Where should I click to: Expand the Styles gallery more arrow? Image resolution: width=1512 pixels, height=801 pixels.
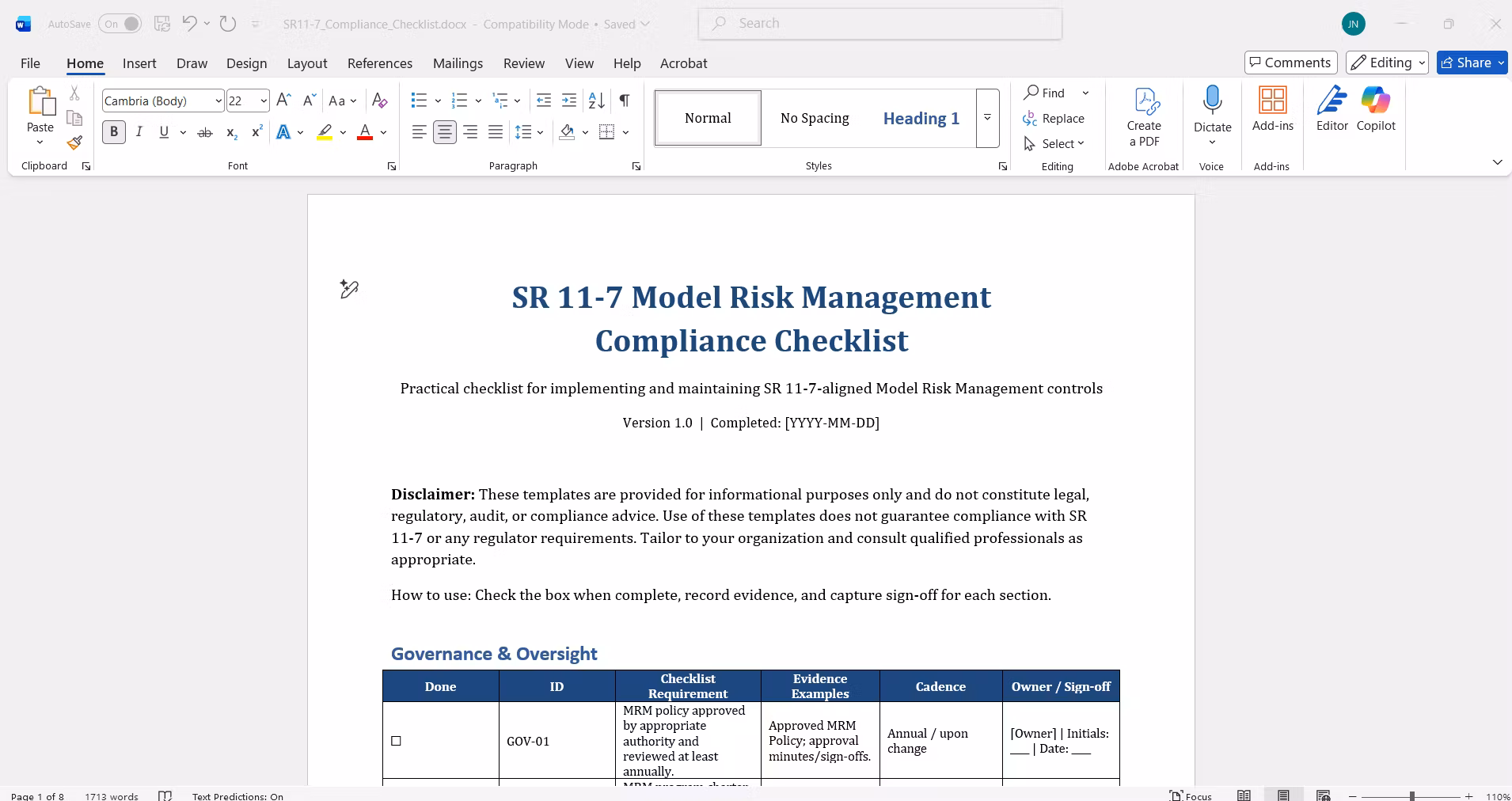point(987,118)
